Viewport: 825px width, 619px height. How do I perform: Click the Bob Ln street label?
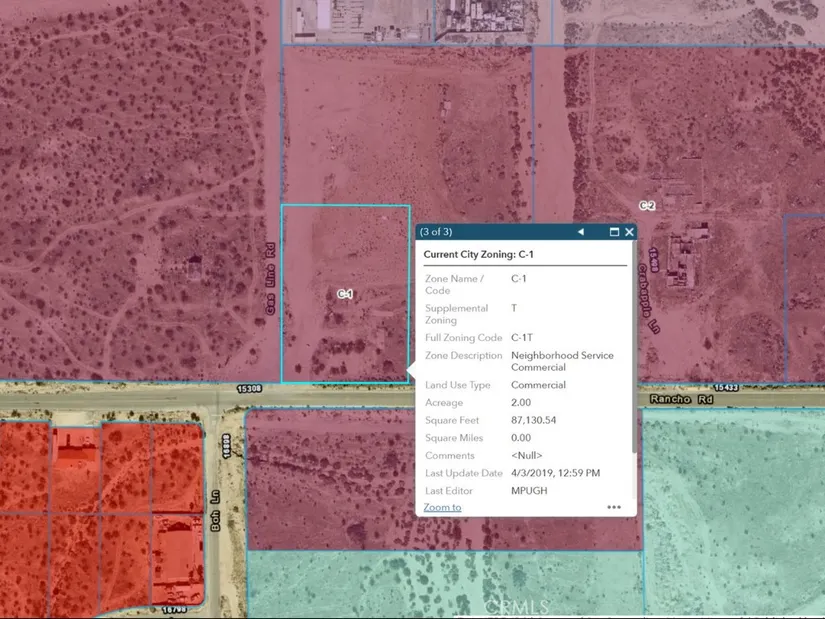click(216, 522)
